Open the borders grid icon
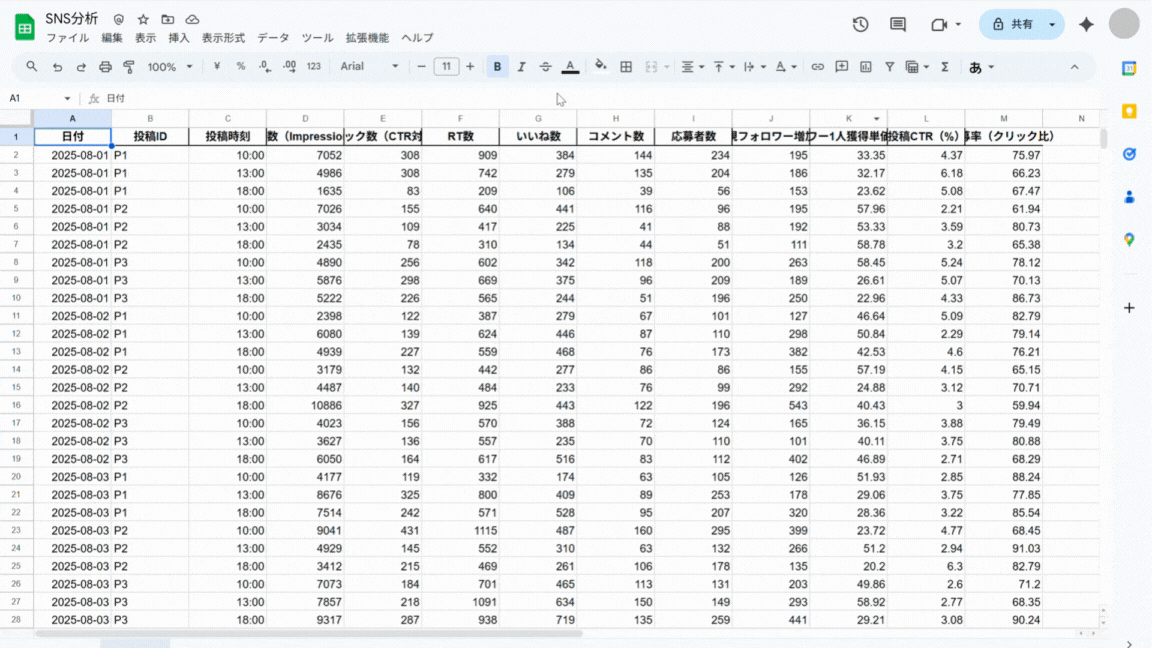The image size is (1152, 648). [626, 67]
